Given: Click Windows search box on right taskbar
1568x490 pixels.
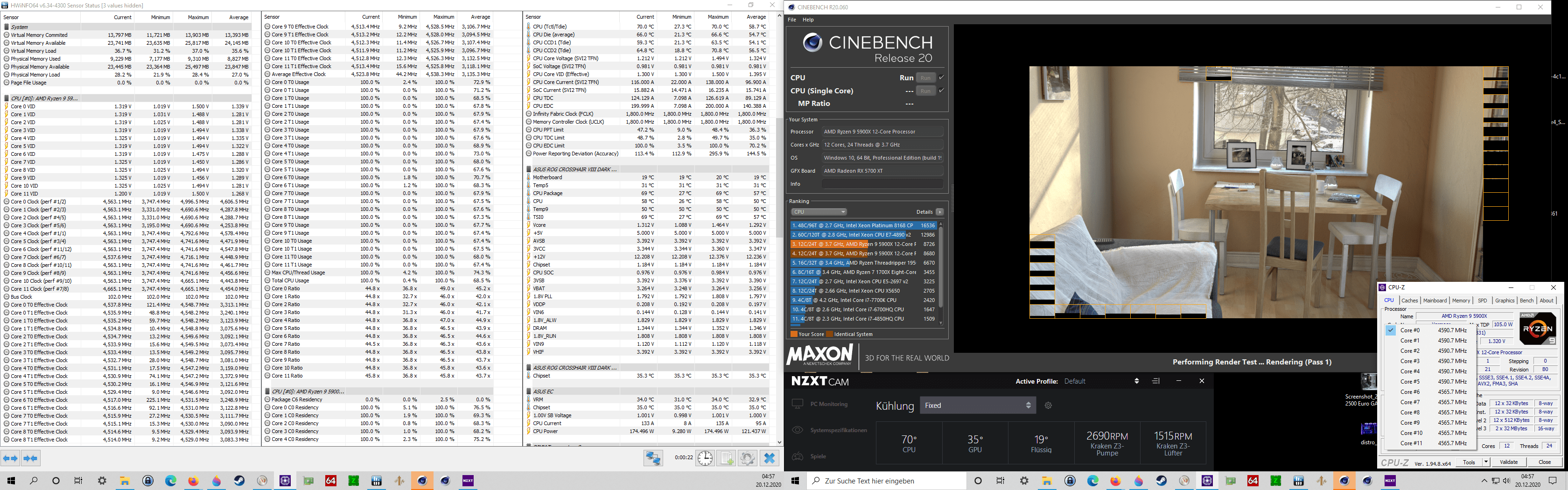Looking at the screenshot, I should [887, 481].
